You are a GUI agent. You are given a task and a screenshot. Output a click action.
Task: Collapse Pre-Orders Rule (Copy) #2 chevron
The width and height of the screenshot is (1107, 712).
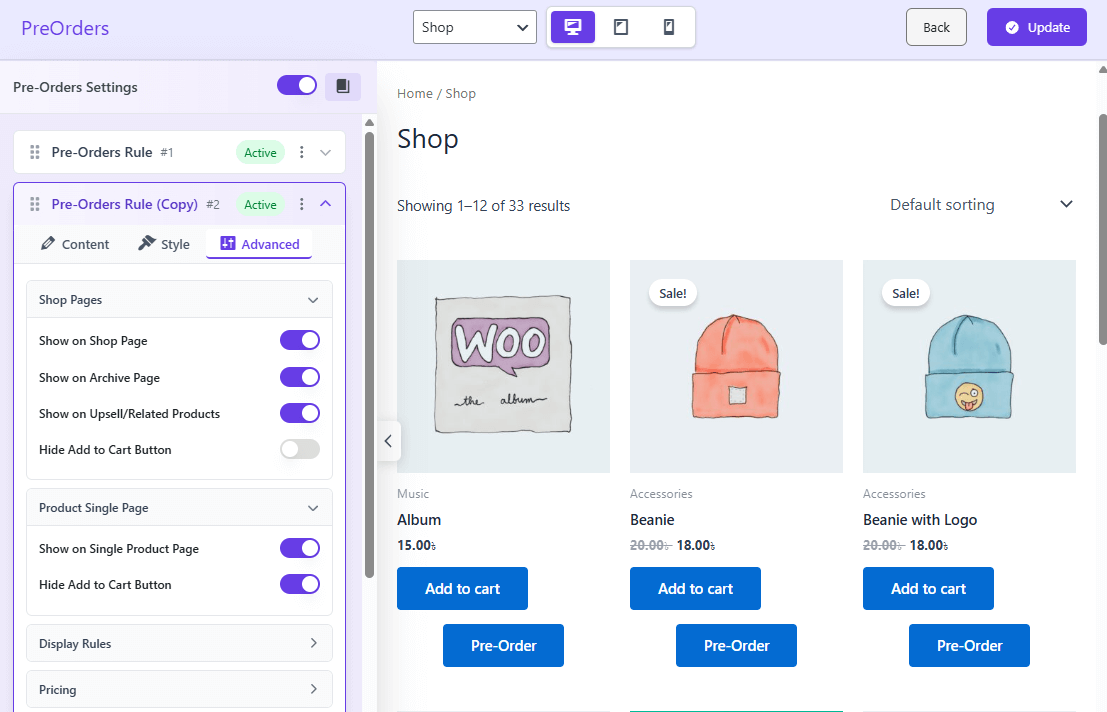[x=325, y=203]
